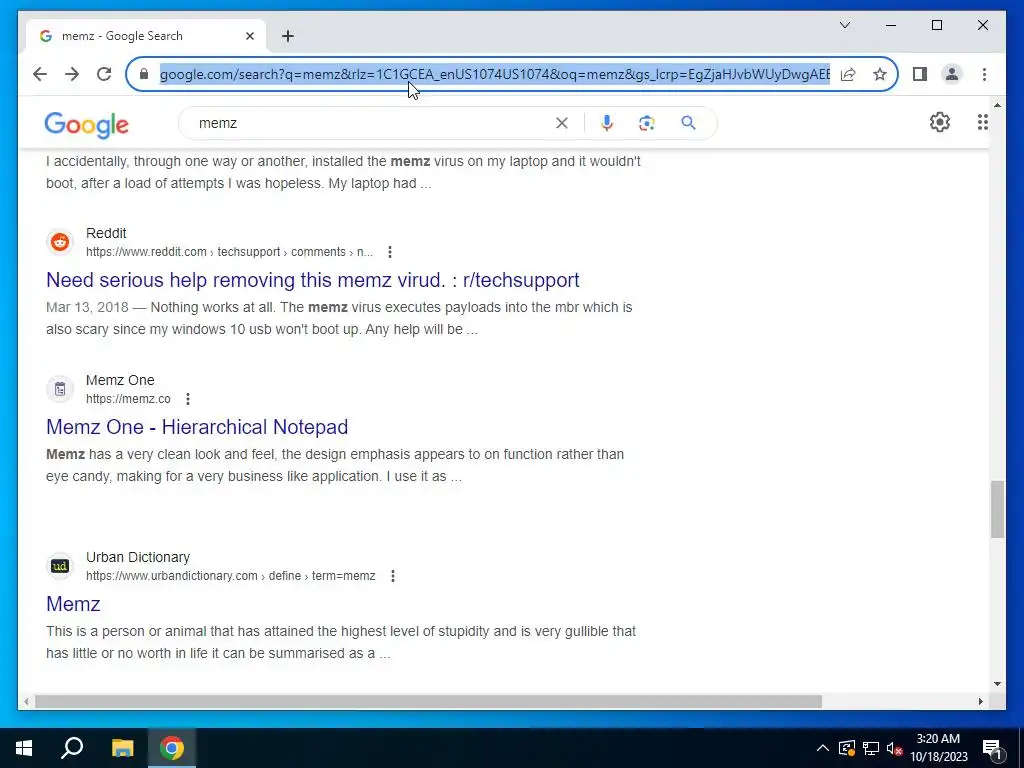1024x768 pixels.
Task: Open the security tray icon with warning badge
Action: pos(846,748)
